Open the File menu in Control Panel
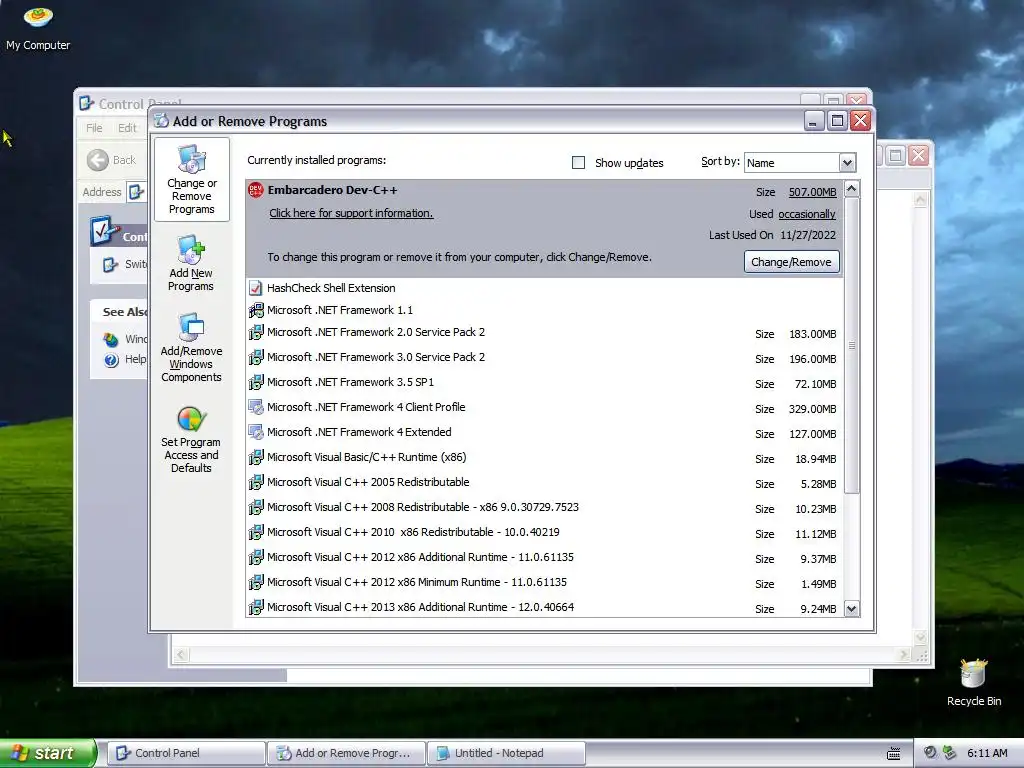This screenshot has height=768, width=1024. click(94, 128)
